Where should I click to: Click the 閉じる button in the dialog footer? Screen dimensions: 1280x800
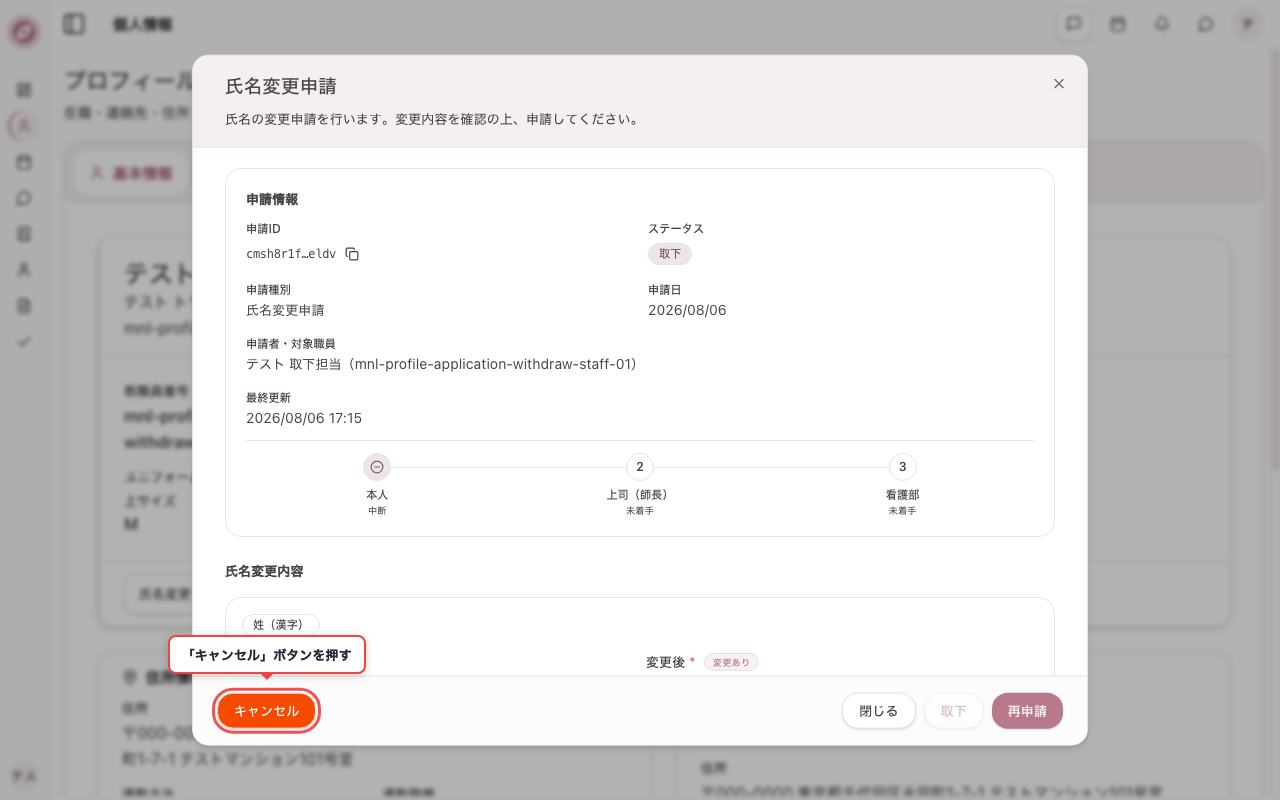click(x=879, y=711)
